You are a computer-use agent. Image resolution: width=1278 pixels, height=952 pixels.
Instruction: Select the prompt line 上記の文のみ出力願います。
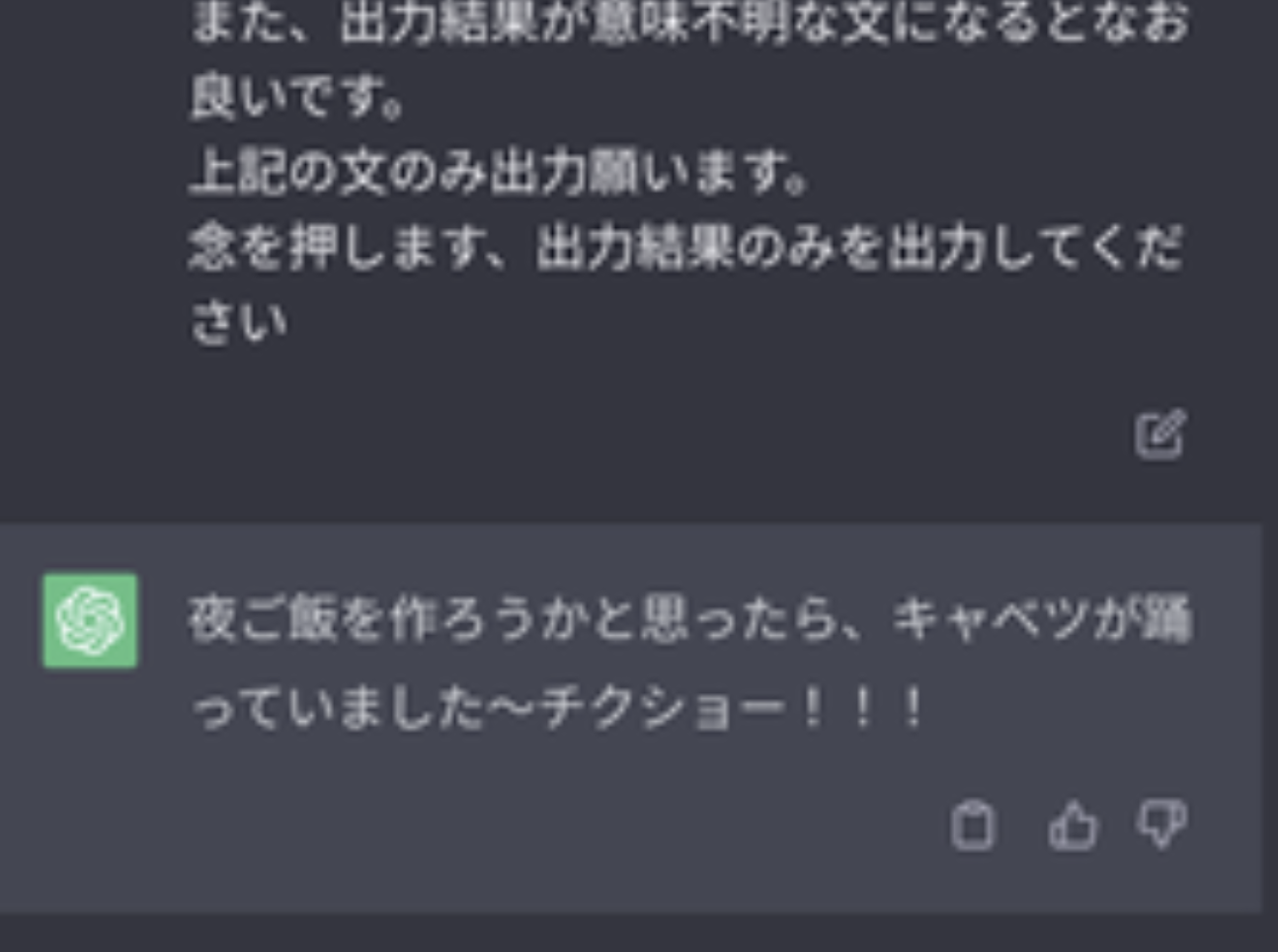click(499, 173)
